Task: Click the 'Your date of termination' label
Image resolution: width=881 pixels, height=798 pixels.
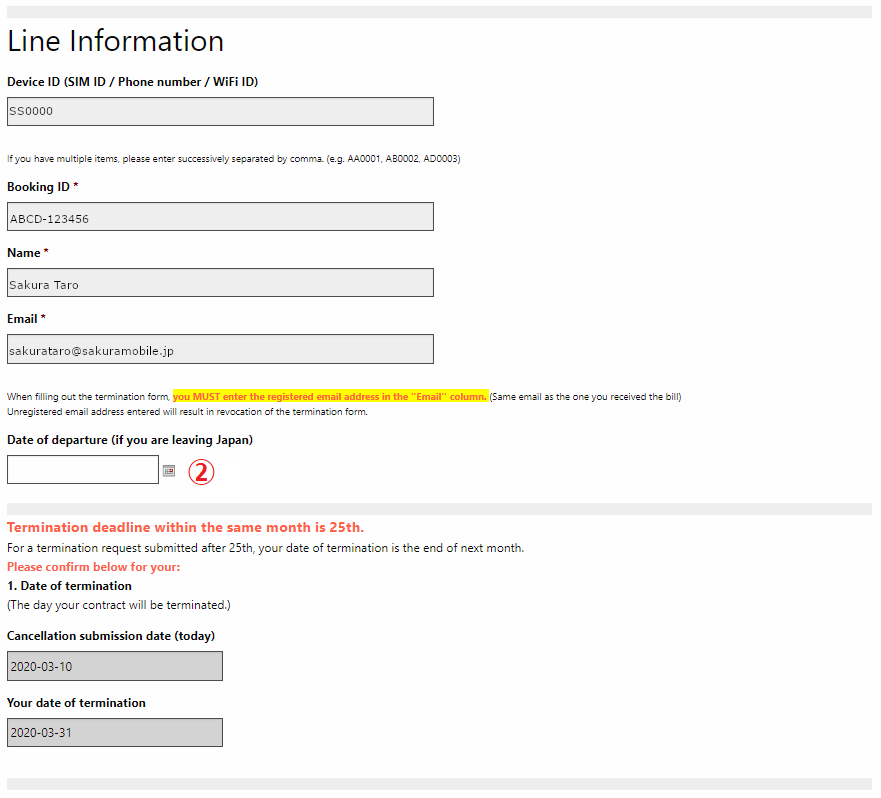Action: [76, 702]
